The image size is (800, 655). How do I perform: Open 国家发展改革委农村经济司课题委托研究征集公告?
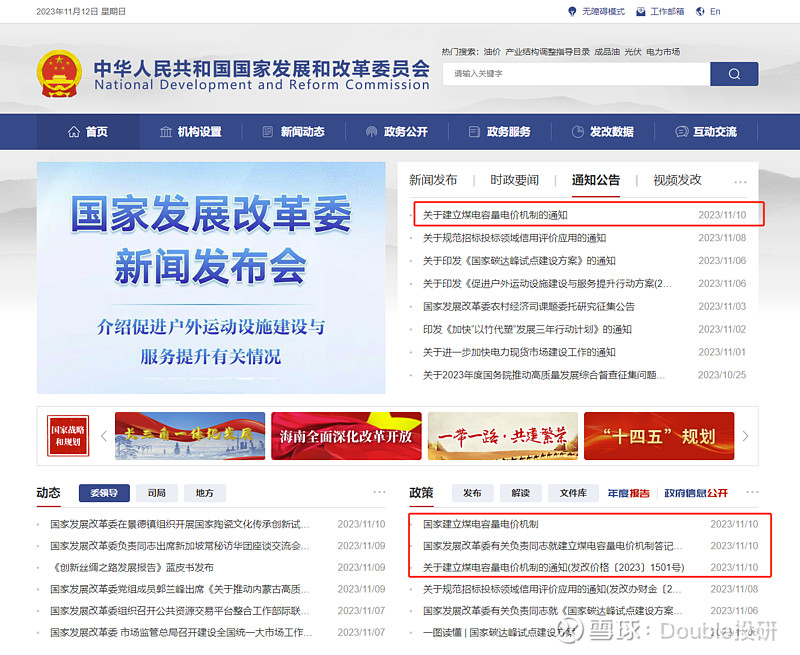529,307
